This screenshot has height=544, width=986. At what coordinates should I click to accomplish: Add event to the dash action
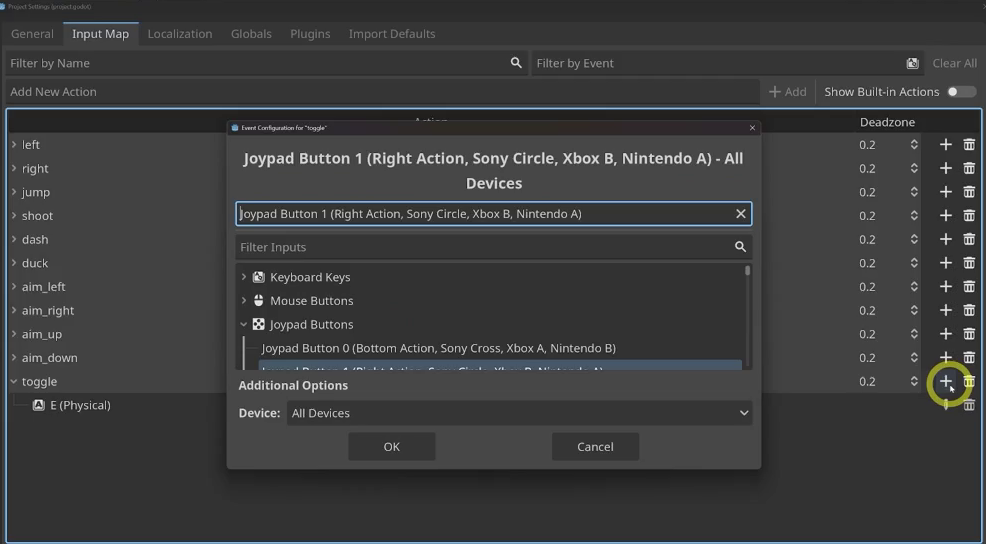[x=945, y=240]
